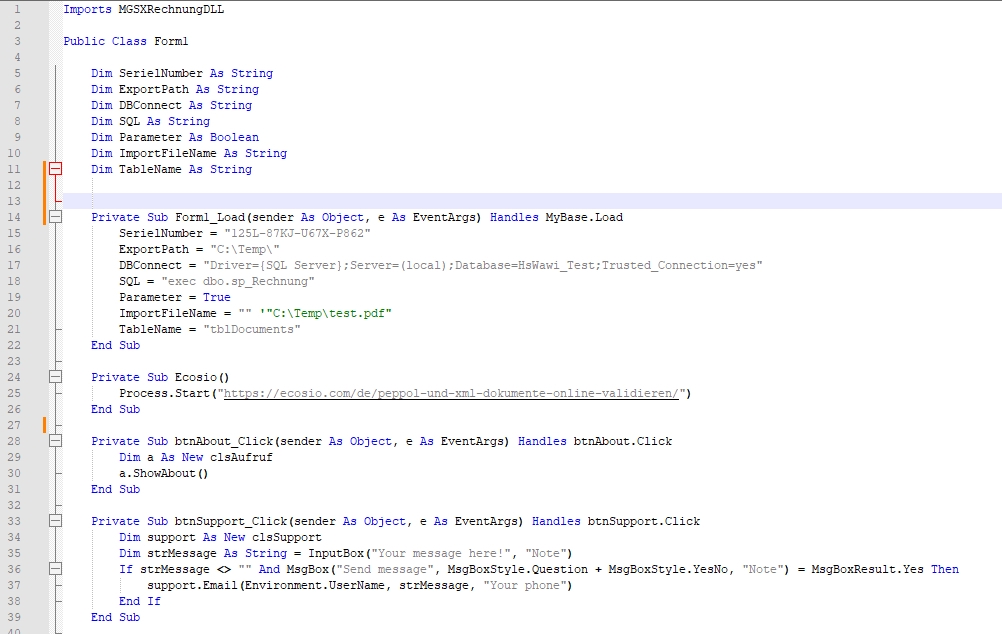Click the text "Imports MGSXRechnungDLL"
This screenshot has width=1002, height=634.
click(144, 9)
